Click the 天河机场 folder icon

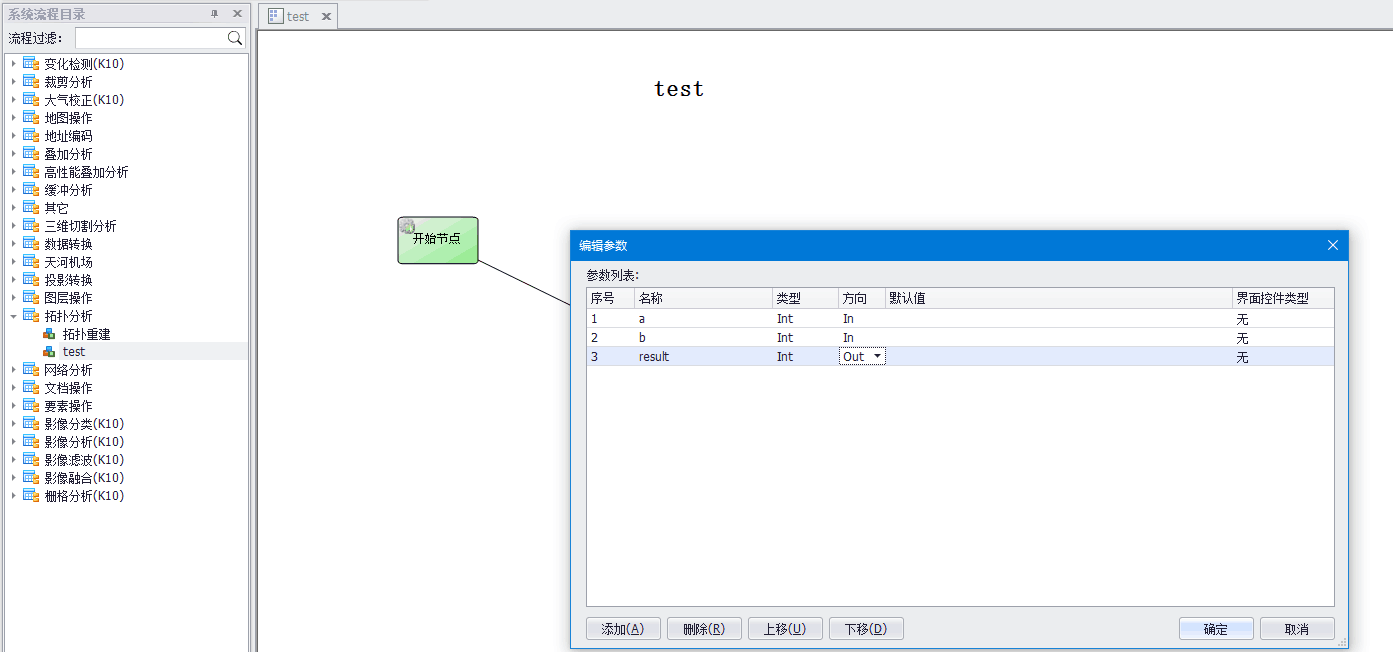(31, 262)
